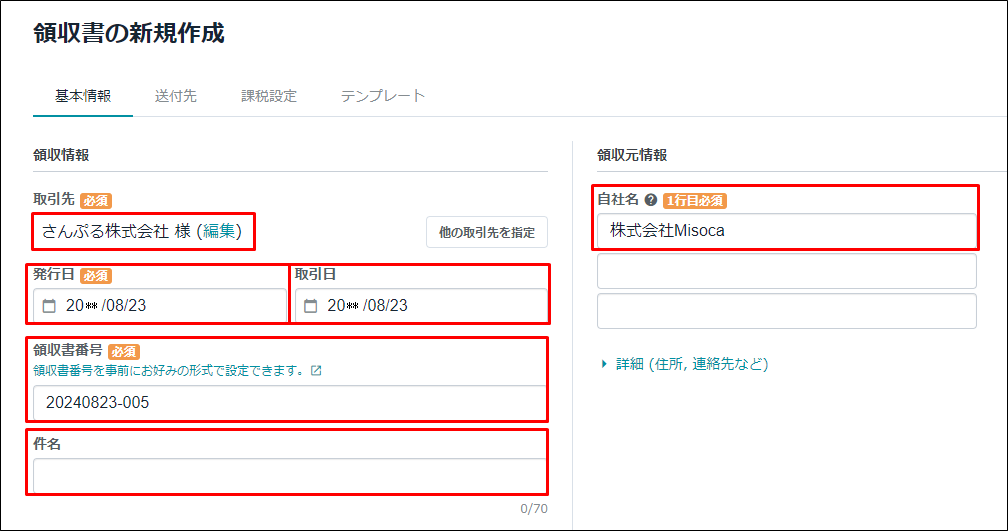
Task: Switch to the 基本情報 tab
Action: [x=83, y=96]
